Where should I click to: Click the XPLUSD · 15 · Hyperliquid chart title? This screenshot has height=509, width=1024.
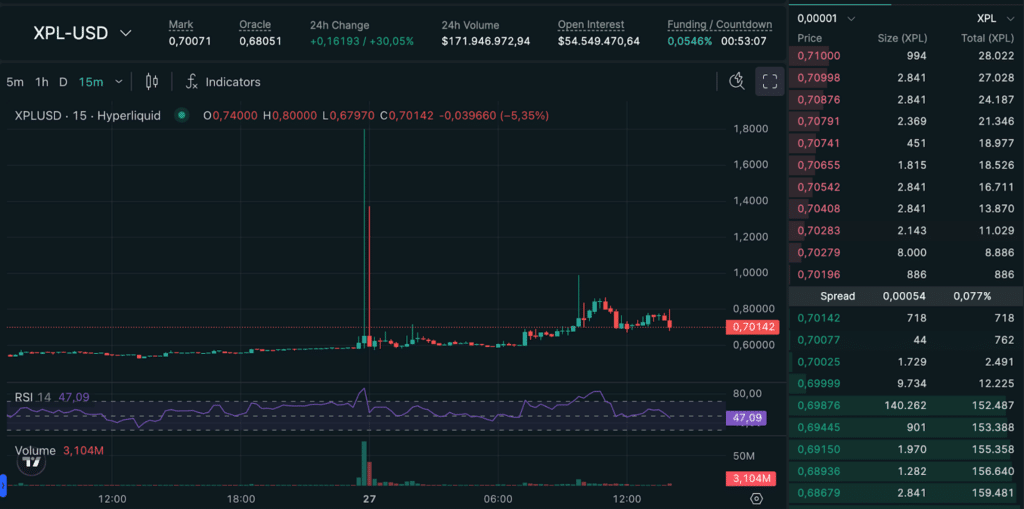point(88,116)
